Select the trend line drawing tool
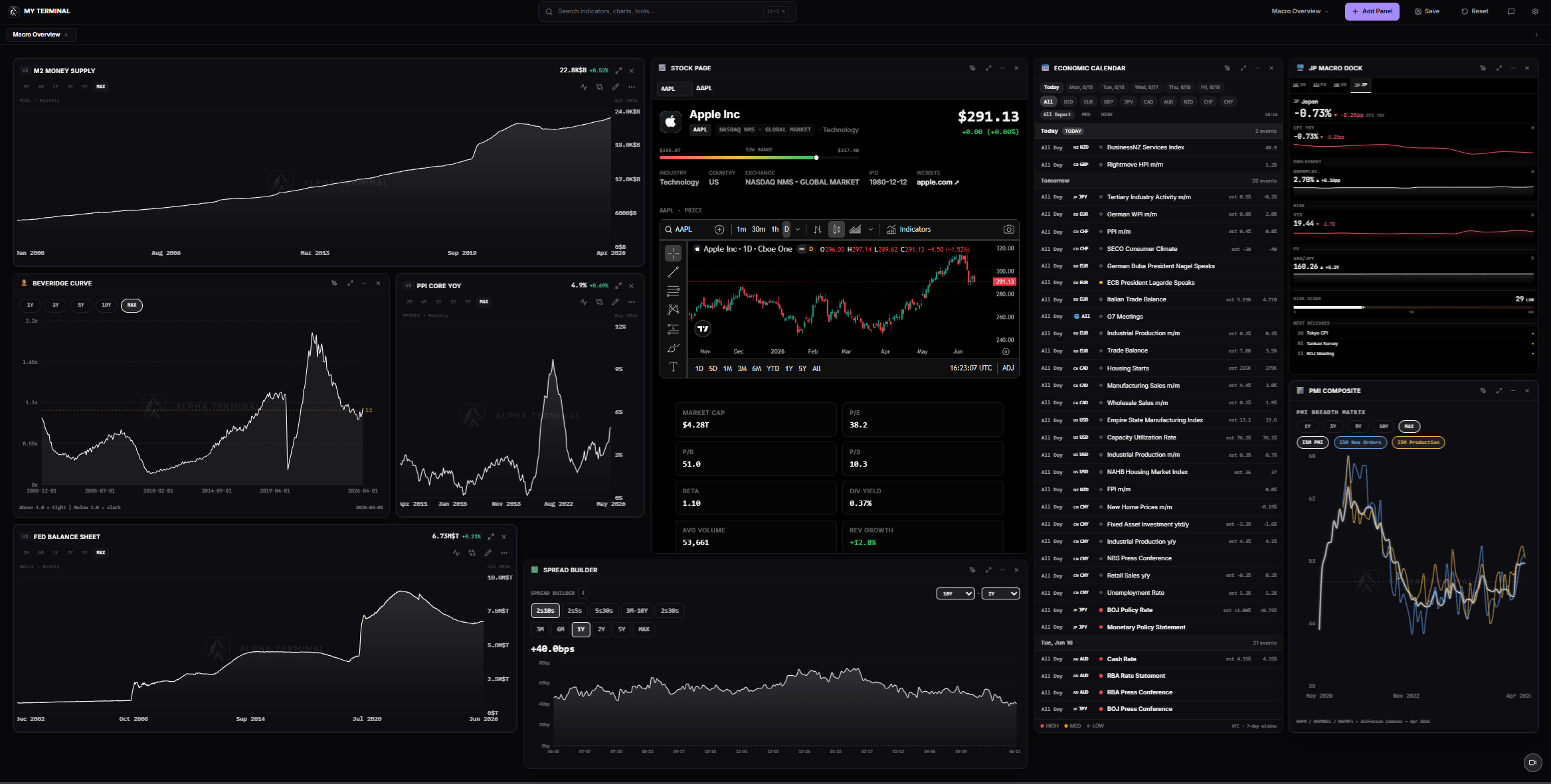 (x=673, y=272)
